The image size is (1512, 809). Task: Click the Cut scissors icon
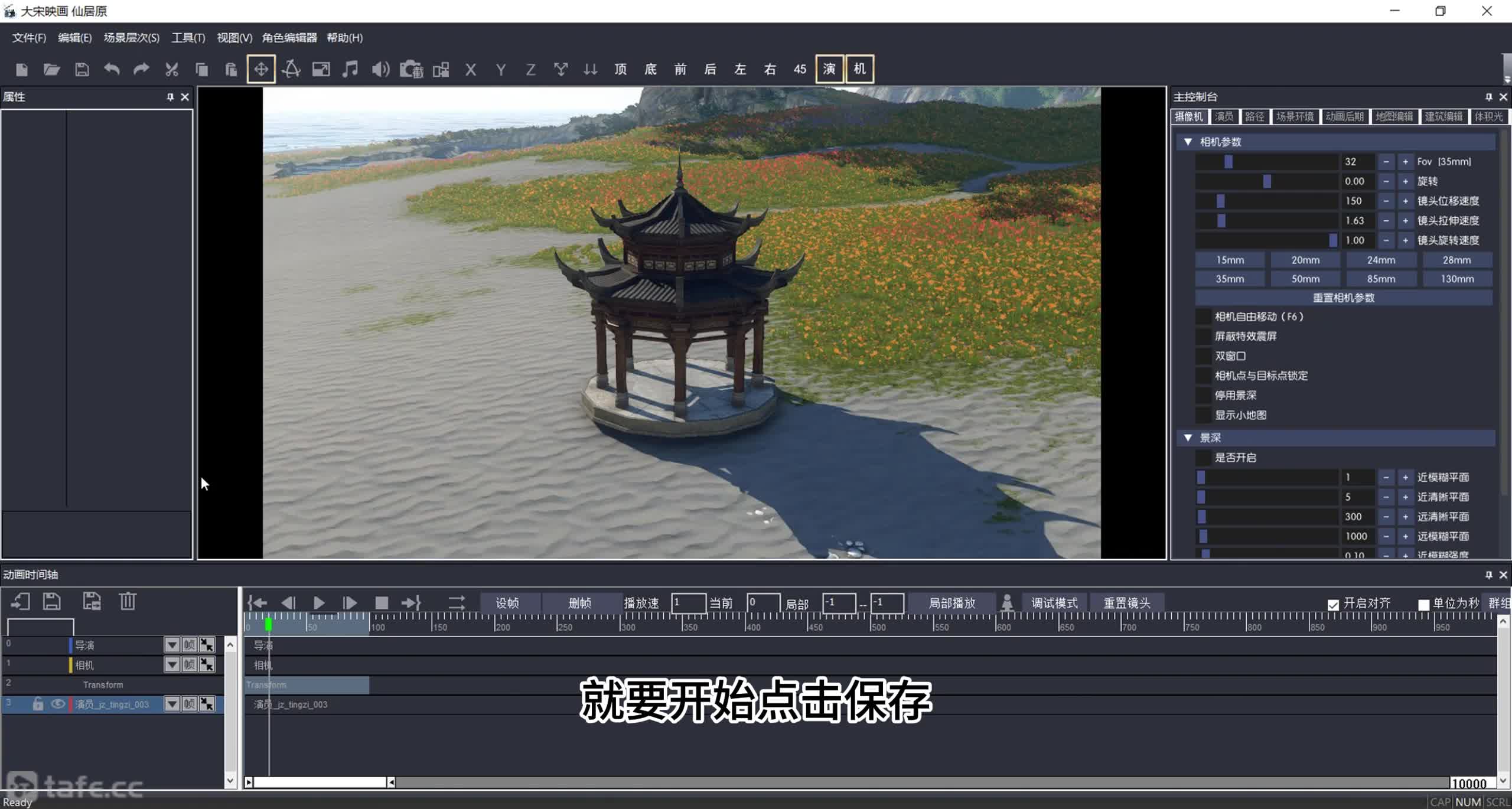pos(171,70)
